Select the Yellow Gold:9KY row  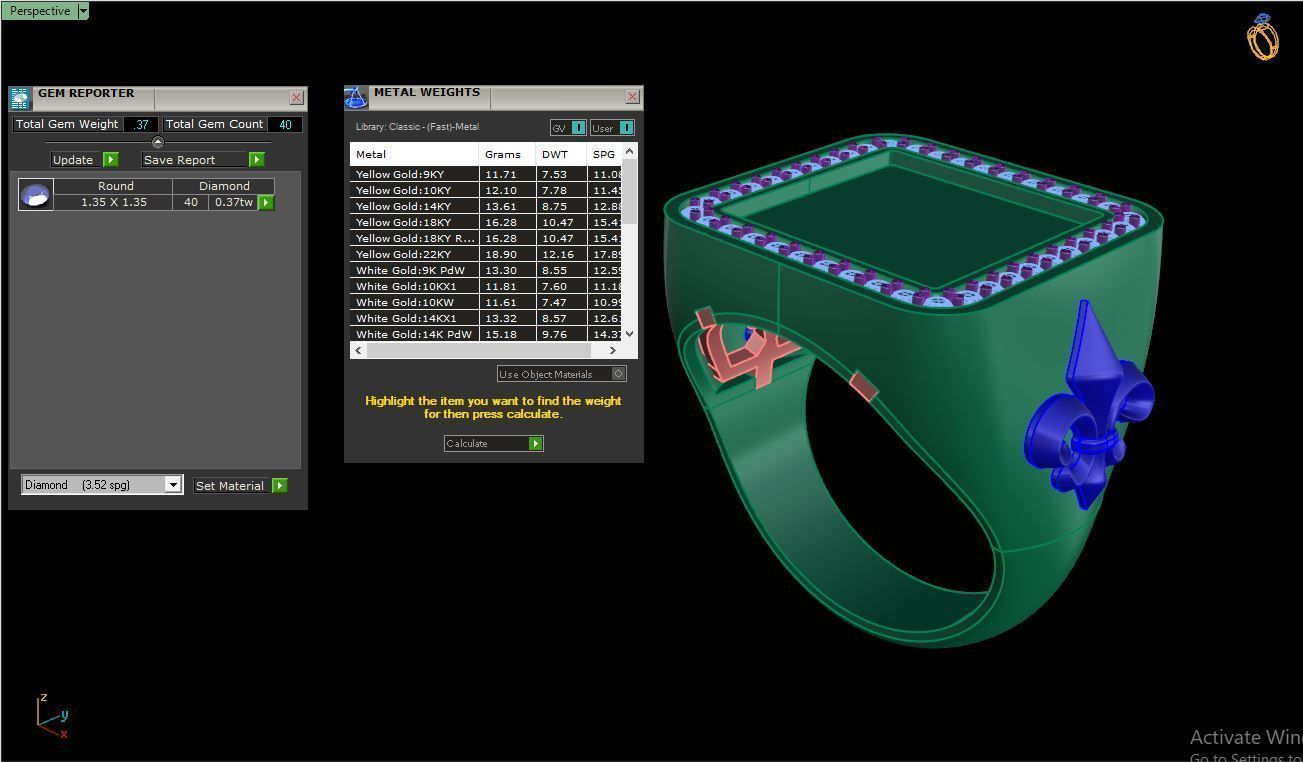(486, 174)
